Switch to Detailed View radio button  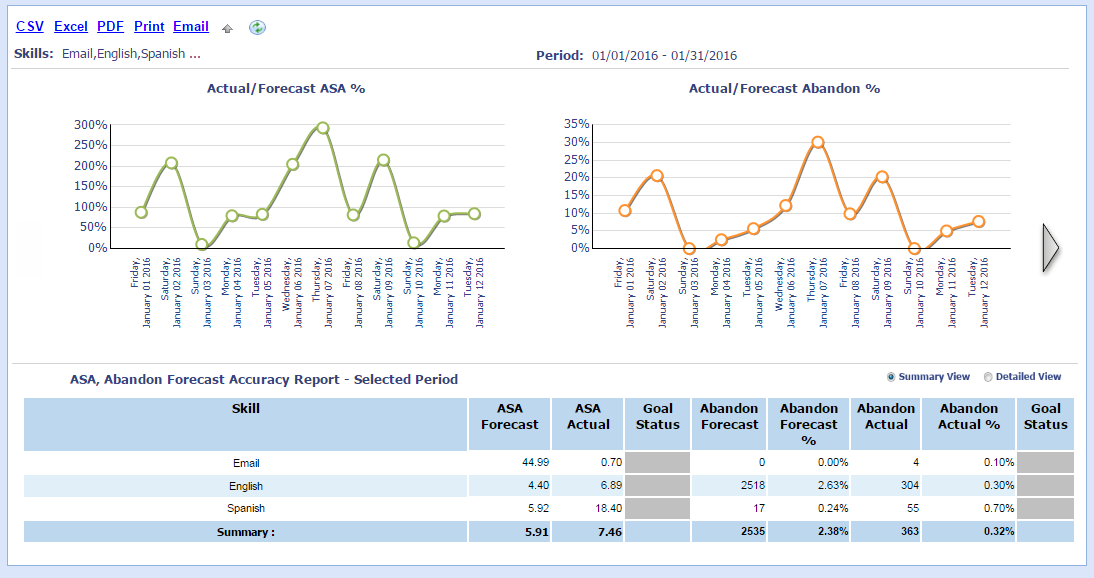(x=988, y=377)
